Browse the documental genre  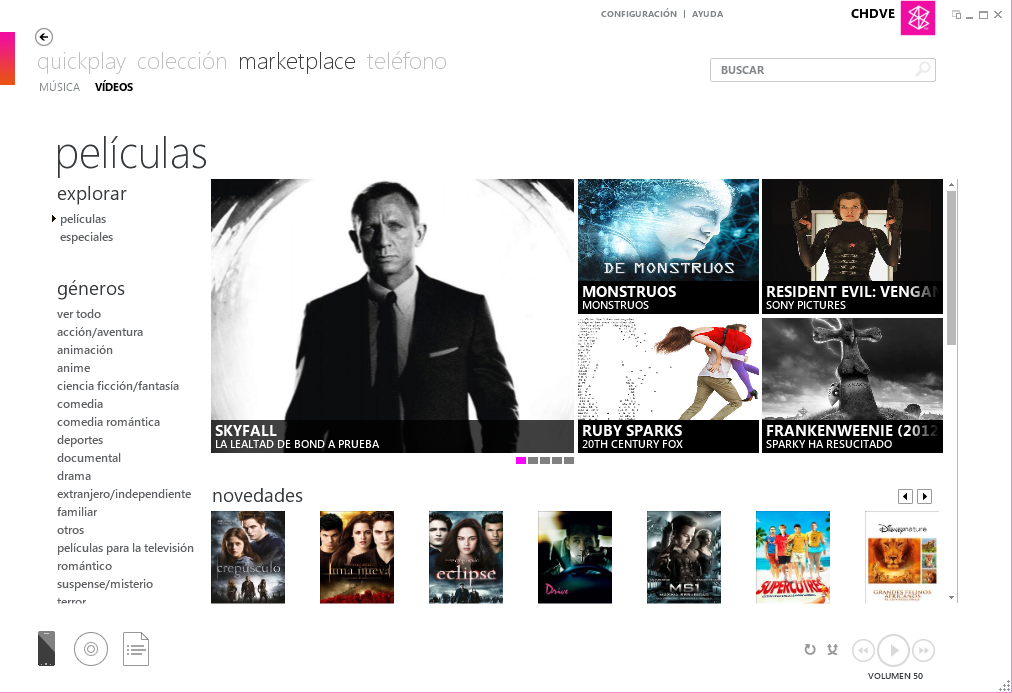89,458
